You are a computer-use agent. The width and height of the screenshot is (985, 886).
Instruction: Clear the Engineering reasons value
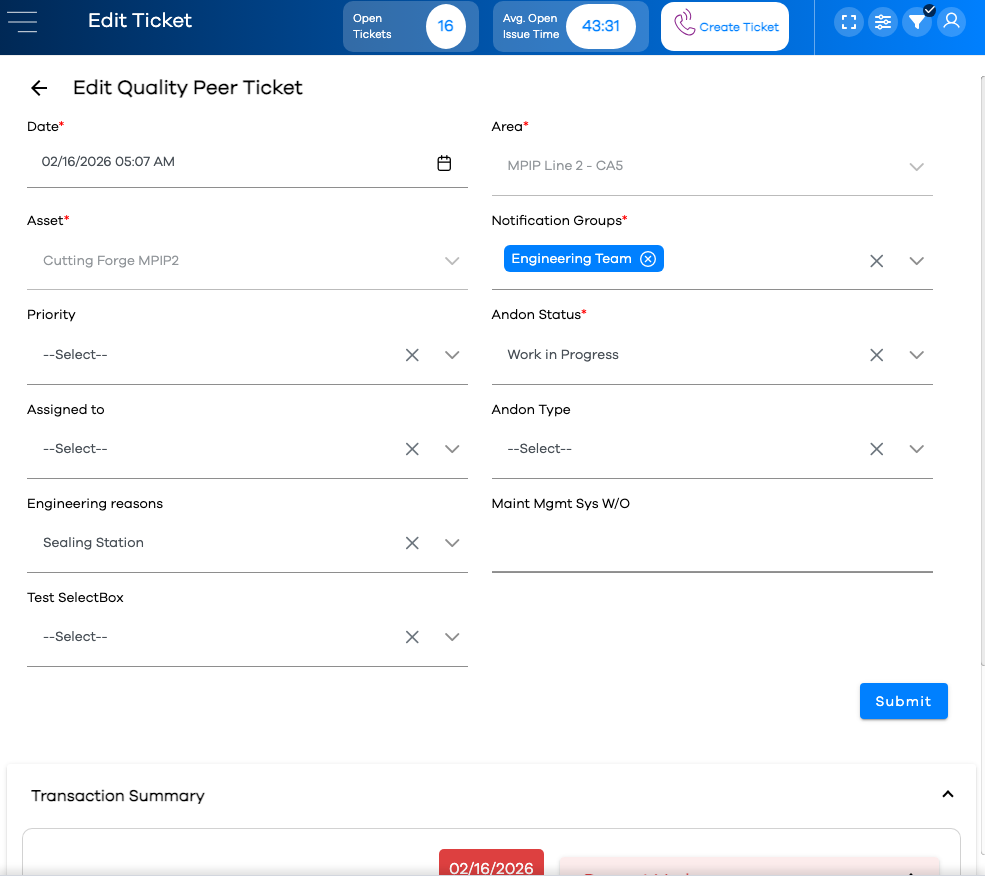(x=412, y=543)
